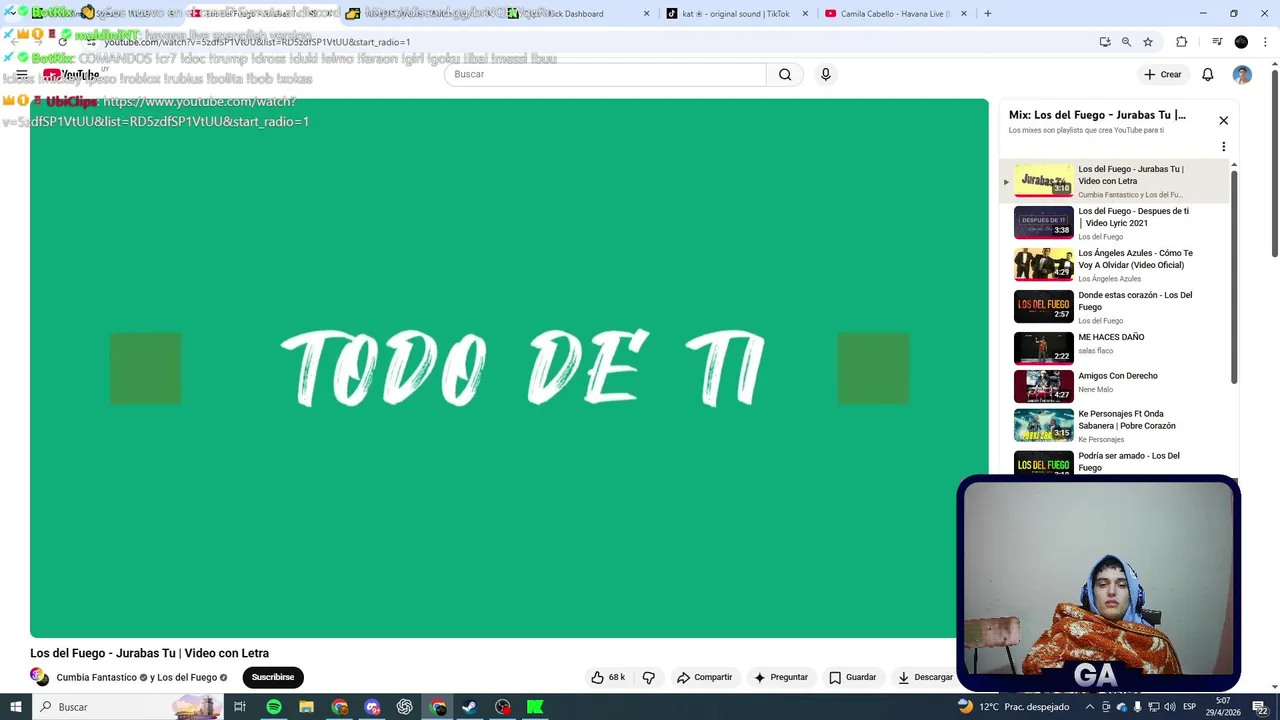Dislike the video with thumbs down

click(x=648, y=677)
